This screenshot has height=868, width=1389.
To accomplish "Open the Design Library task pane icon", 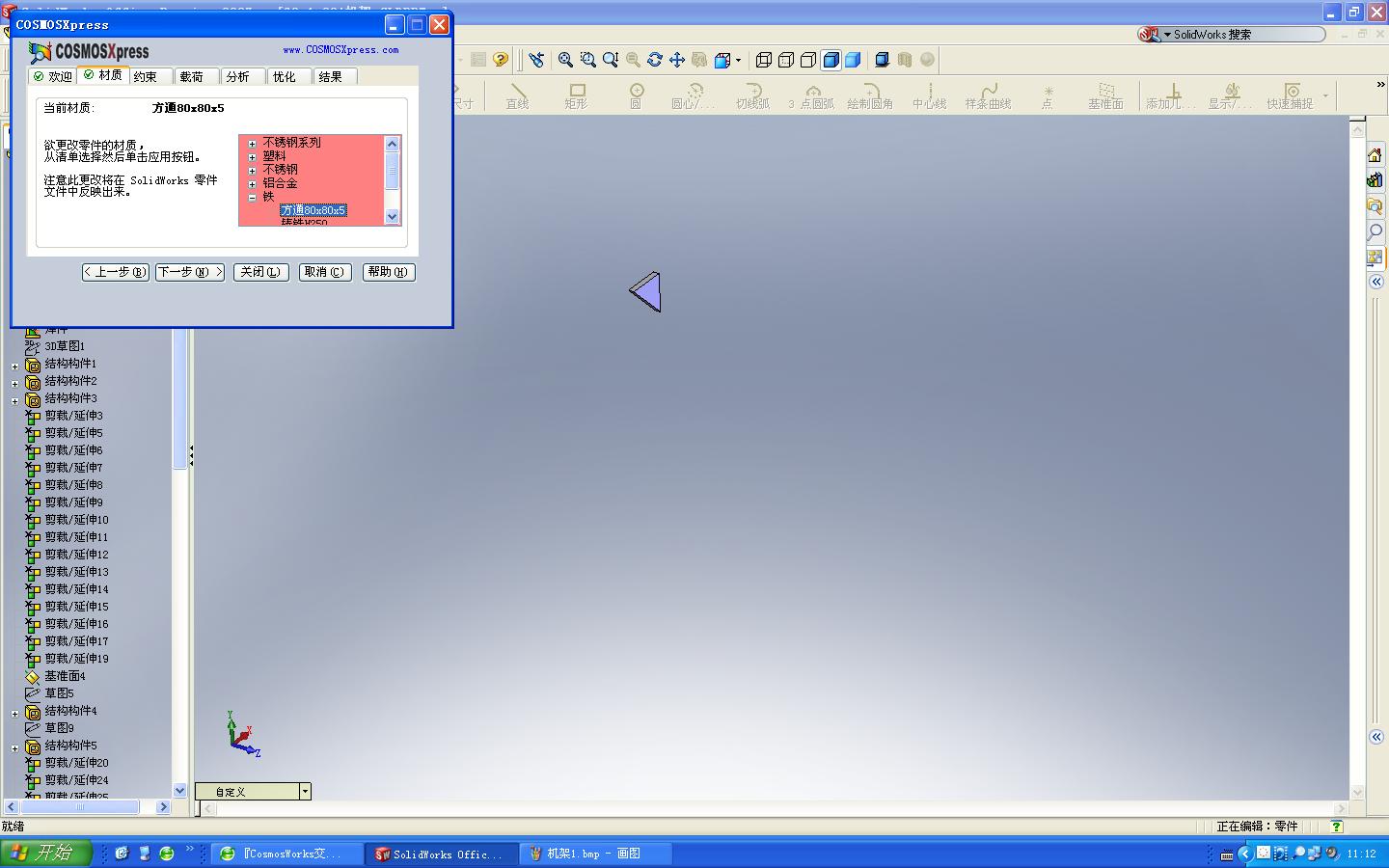I will 1375,180.
